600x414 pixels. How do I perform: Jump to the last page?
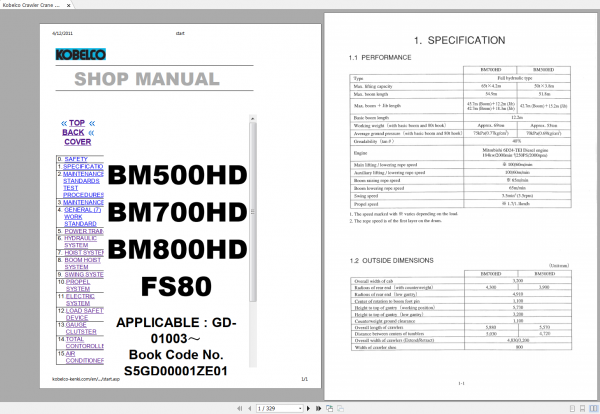[x=318, y=408]
